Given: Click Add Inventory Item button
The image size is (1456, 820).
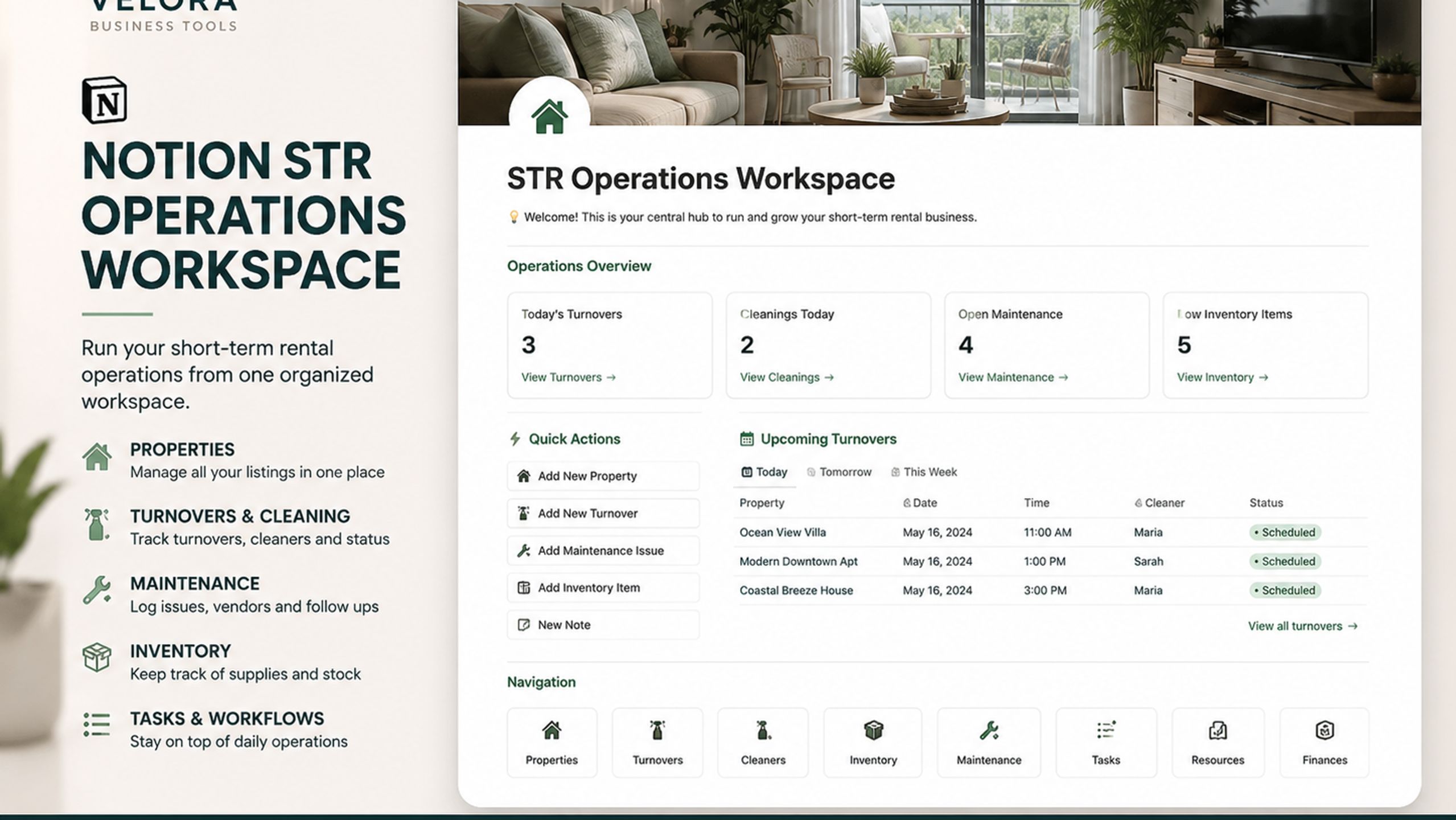Looking at the screenshot, I should tap(603, 588).
